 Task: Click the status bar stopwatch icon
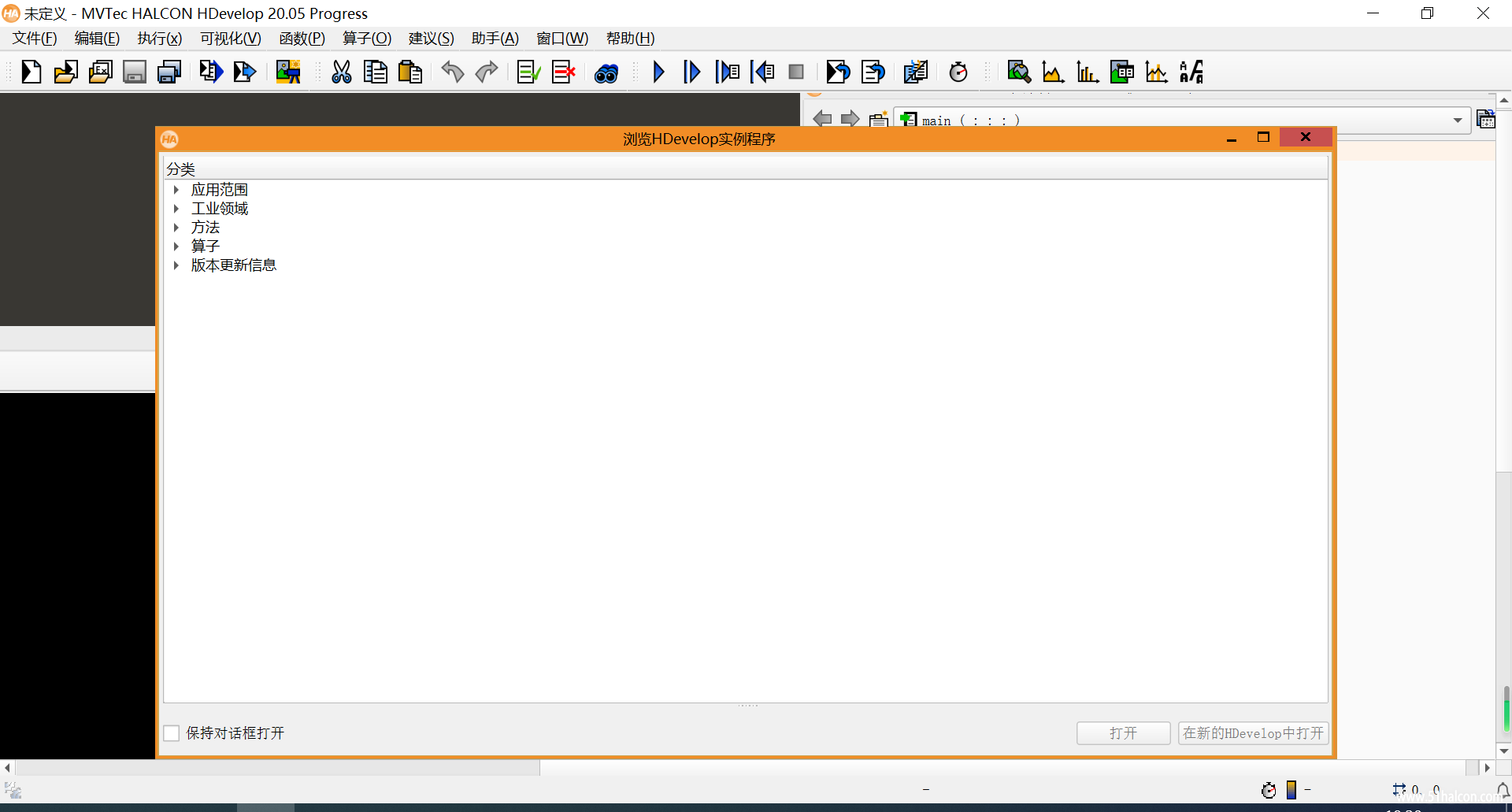click(x=1269, y=790)
